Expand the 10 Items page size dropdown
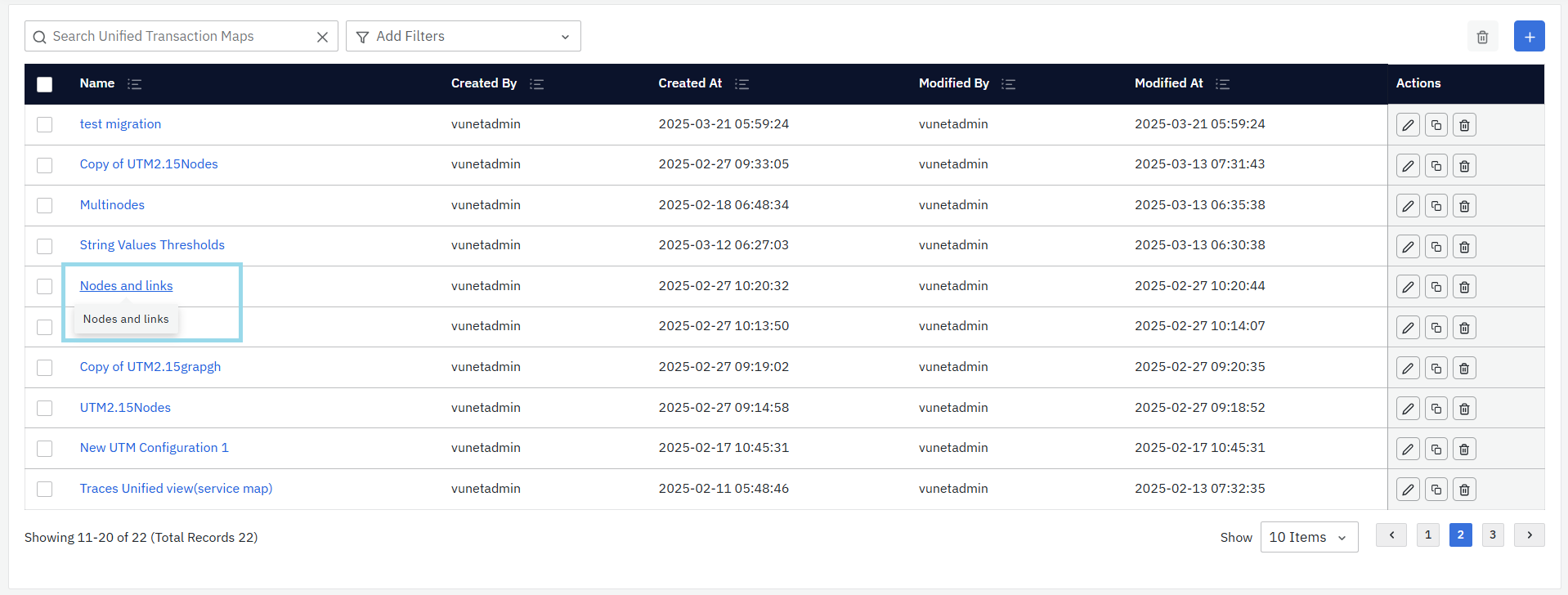The width and height of the screenshot is (1568, 595). (1308, 537)
